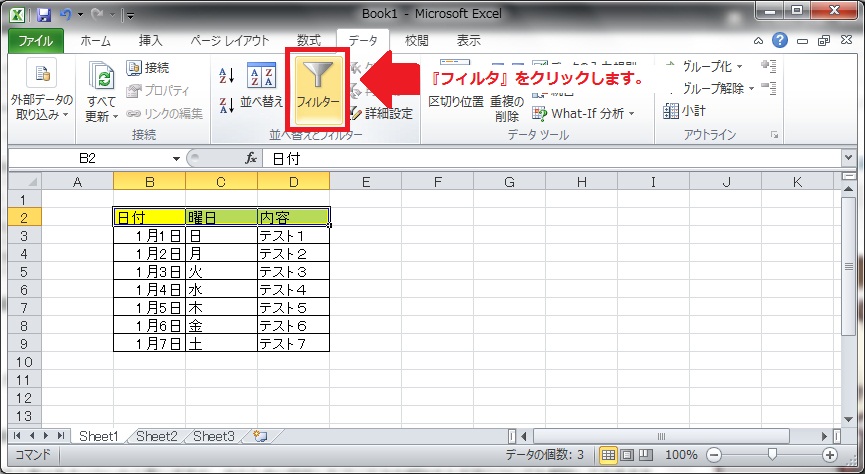Click formula bar containing 日付
The width and height of the screenshot is (865, 474).
pos(552,159)
